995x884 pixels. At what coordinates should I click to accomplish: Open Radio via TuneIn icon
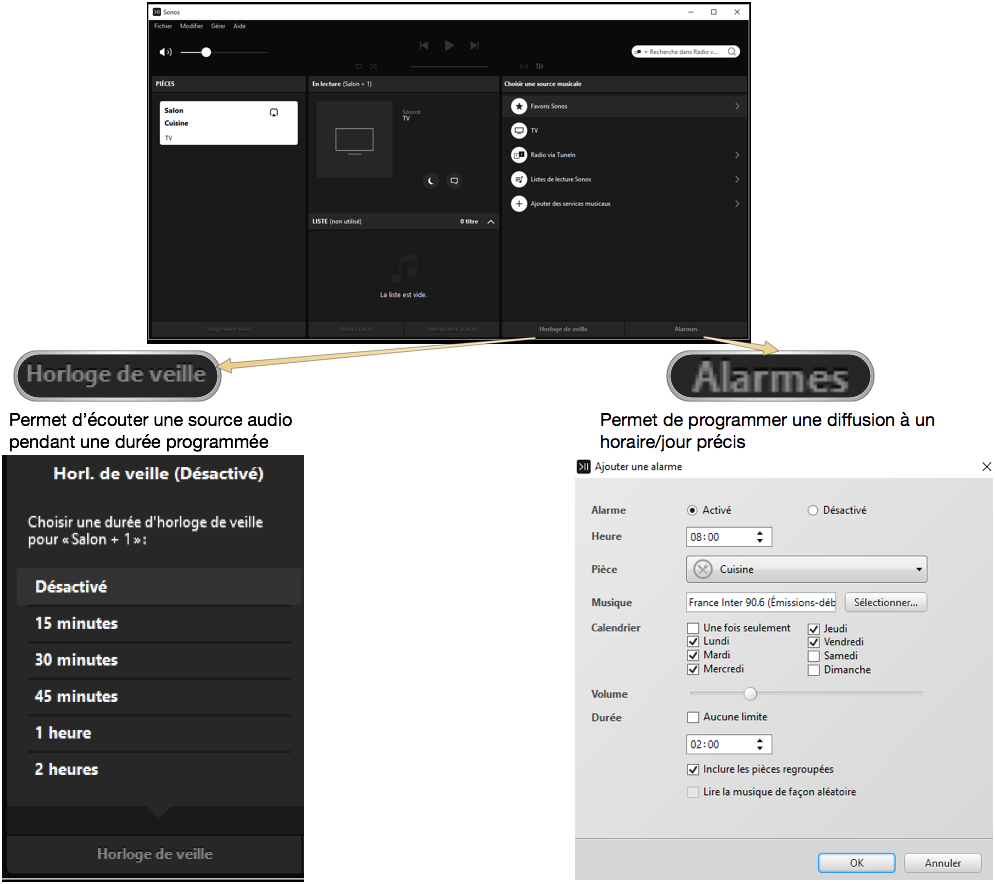pyautogui.click(x=519, y=155)
